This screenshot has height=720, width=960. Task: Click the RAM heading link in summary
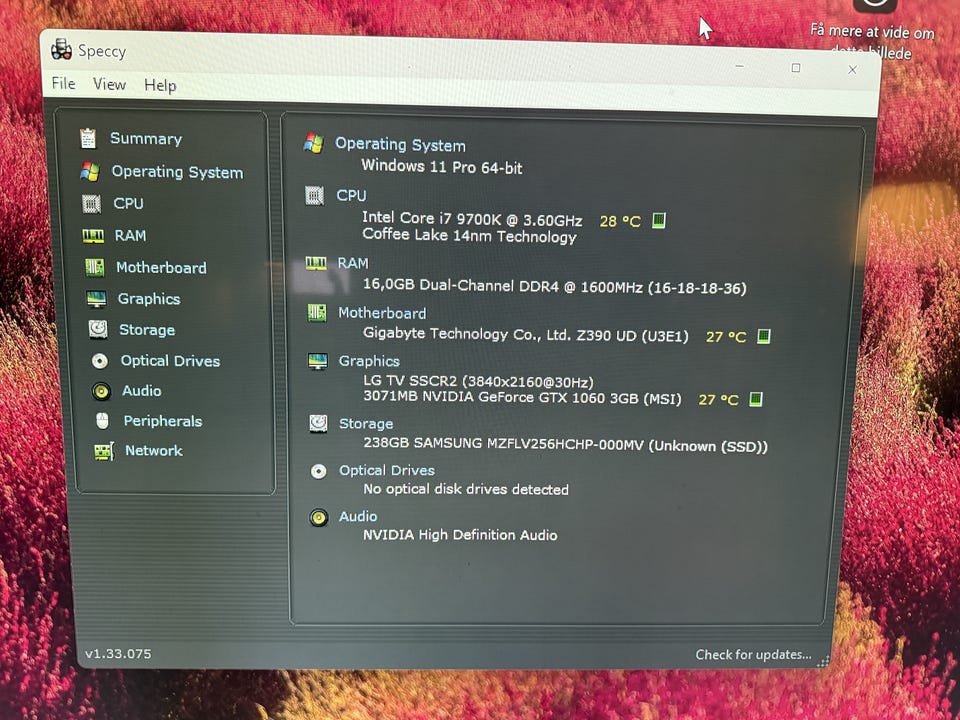[353, 263]
